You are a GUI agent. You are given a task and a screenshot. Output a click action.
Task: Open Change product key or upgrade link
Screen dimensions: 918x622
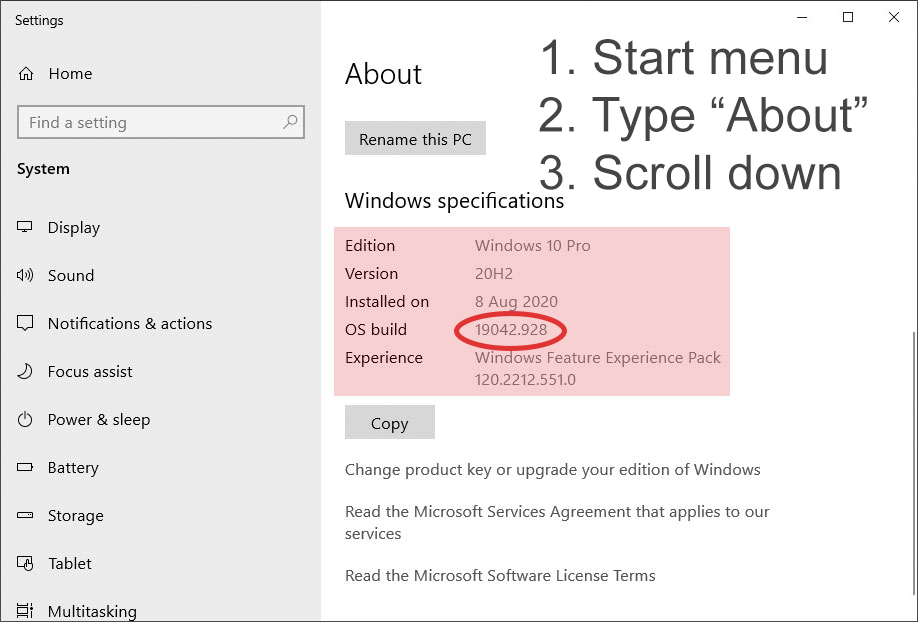(x=552, y=470)
